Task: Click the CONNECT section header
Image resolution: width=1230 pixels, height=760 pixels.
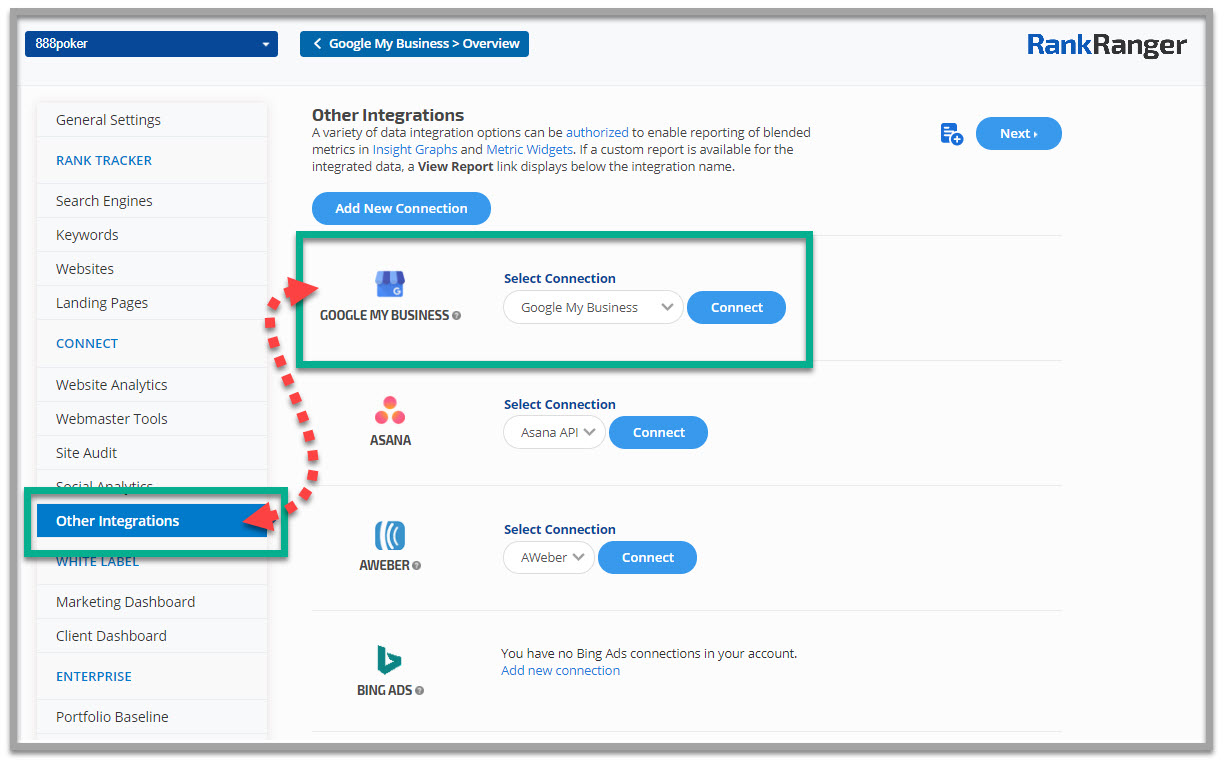Action: coord(87,343)
